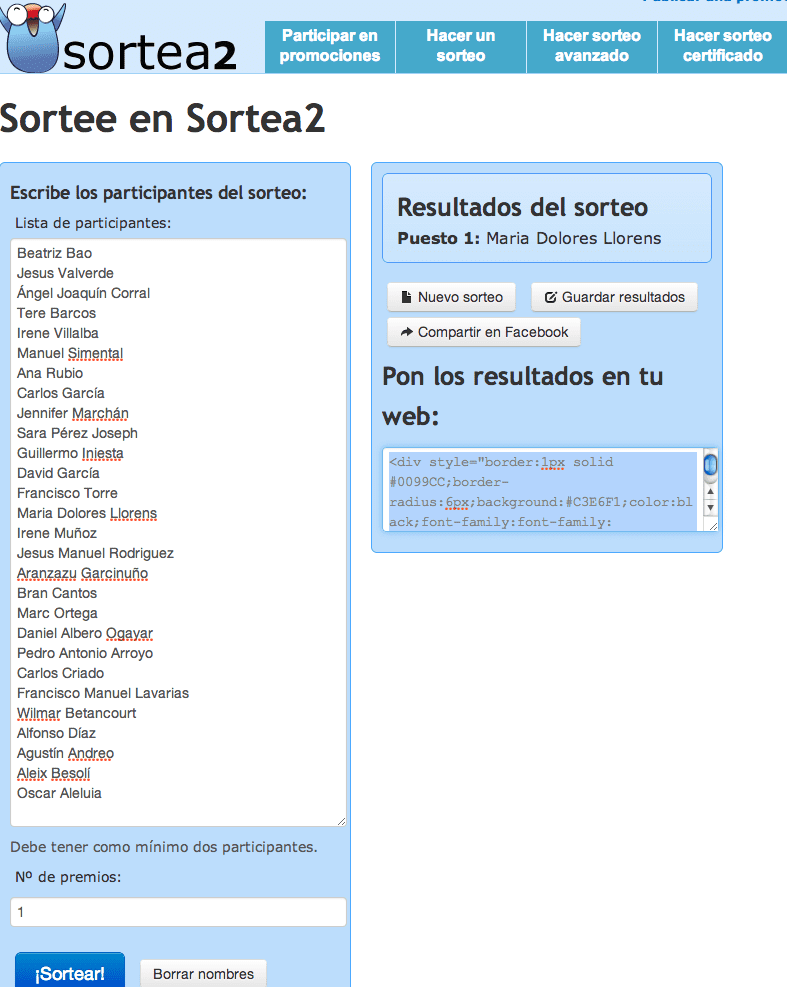Viewport: 787px width, 987px height.
Task: Click the name 'Alfonso Díaz'
Action: click(x=57, y=734)
